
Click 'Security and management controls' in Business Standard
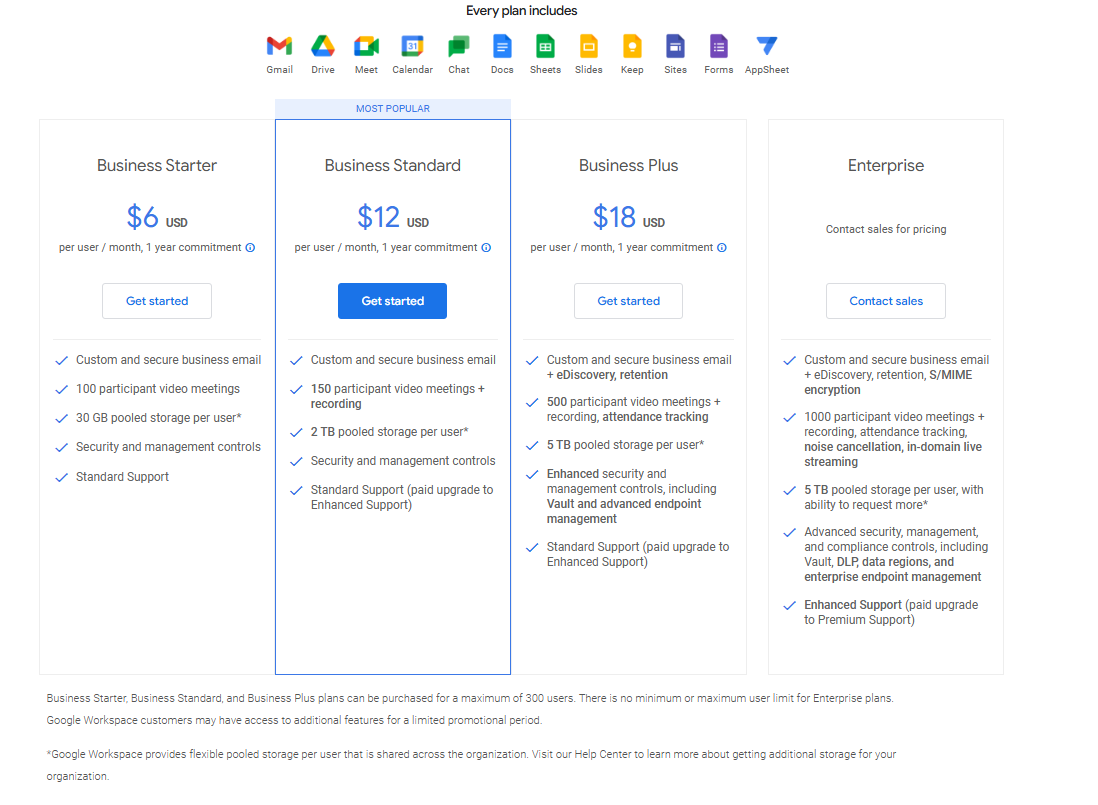point(403,461)
